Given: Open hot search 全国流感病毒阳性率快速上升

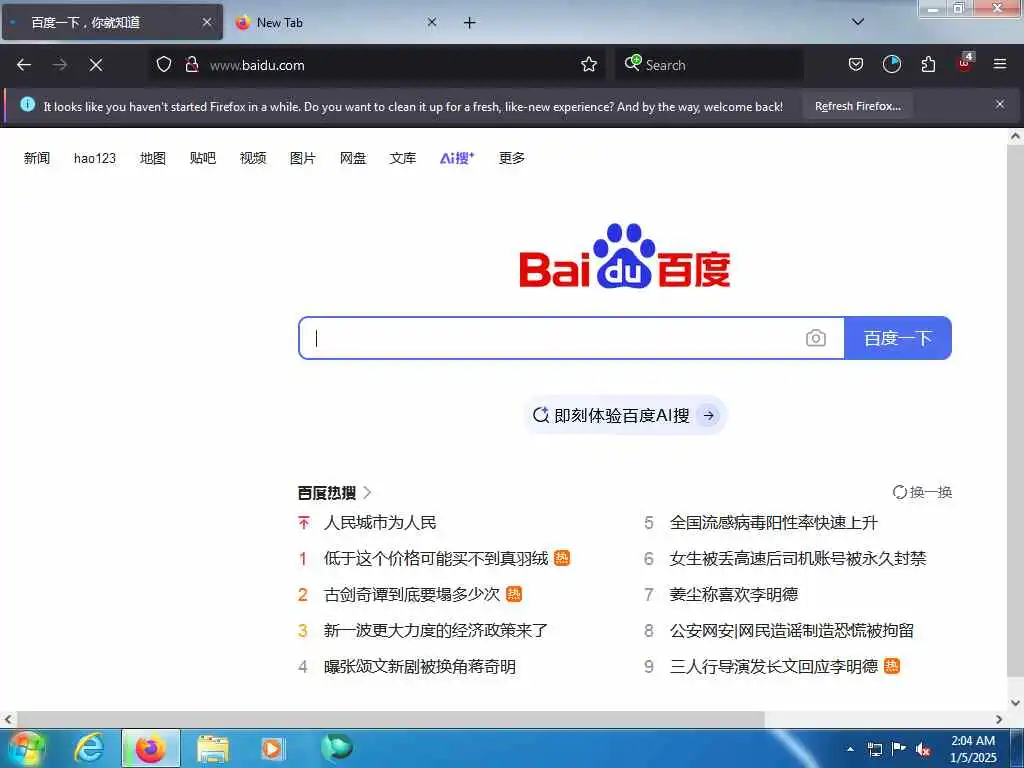Looking at the screenshot, I should coord(774,522).
